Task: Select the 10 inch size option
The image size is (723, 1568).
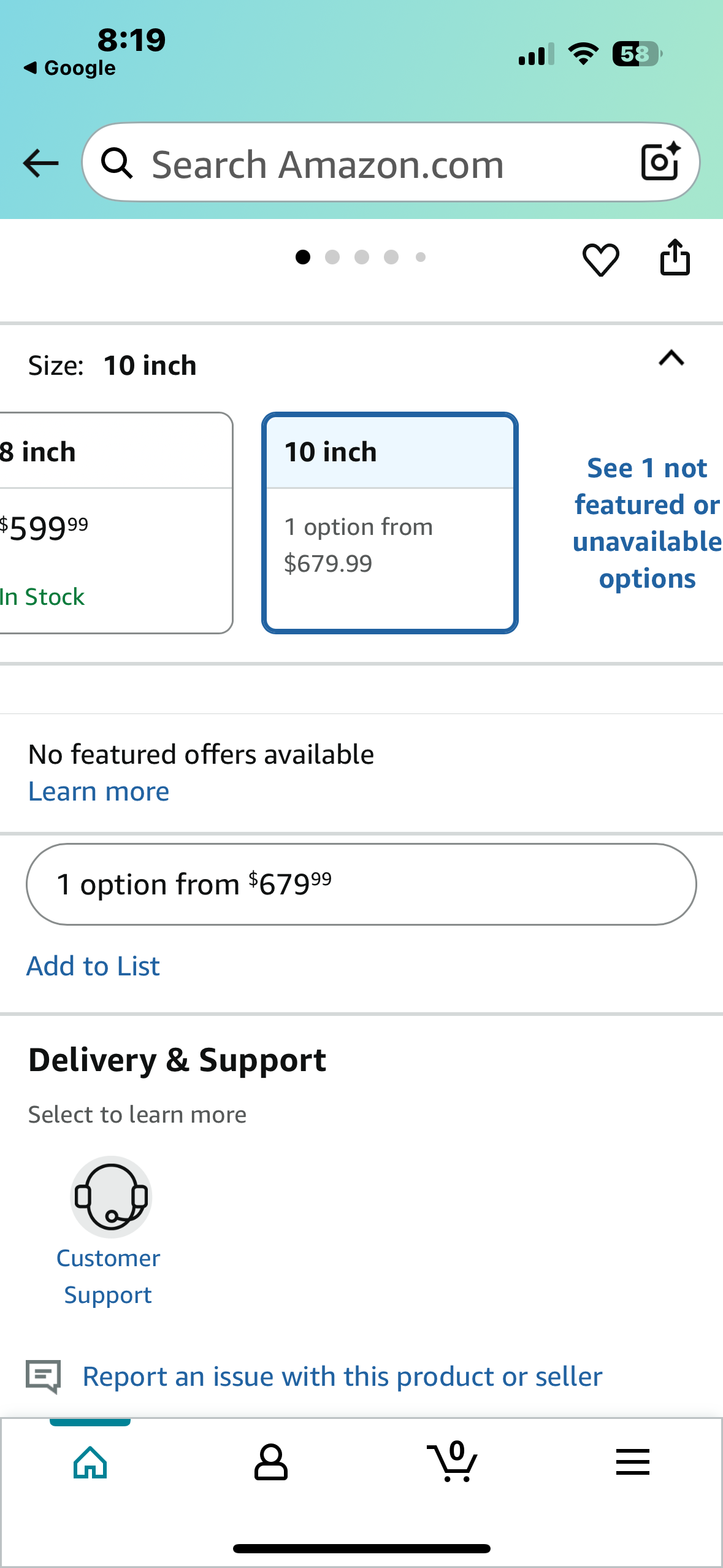Action: pos(390,523)
